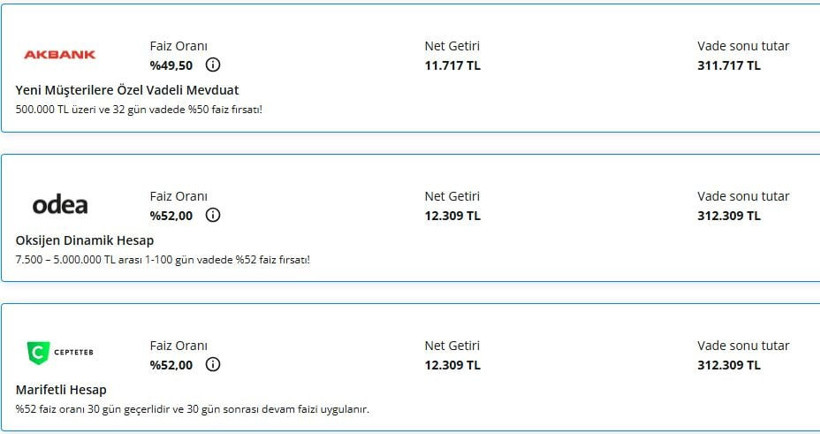Click Akbank's 11.717 TL net return value
Image resolution: width=820 pixels, height=434 pixels.
(452, 65)
